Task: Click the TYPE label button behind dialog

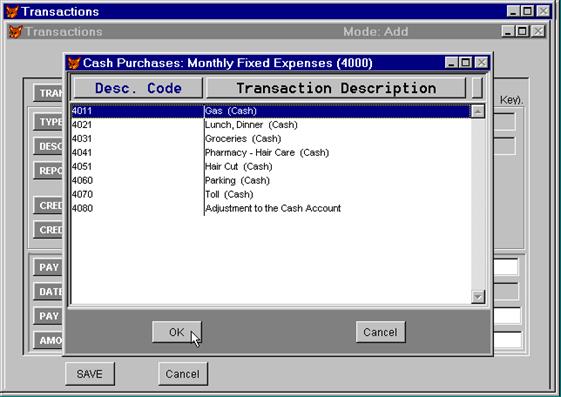Action: tap(49, 122)
